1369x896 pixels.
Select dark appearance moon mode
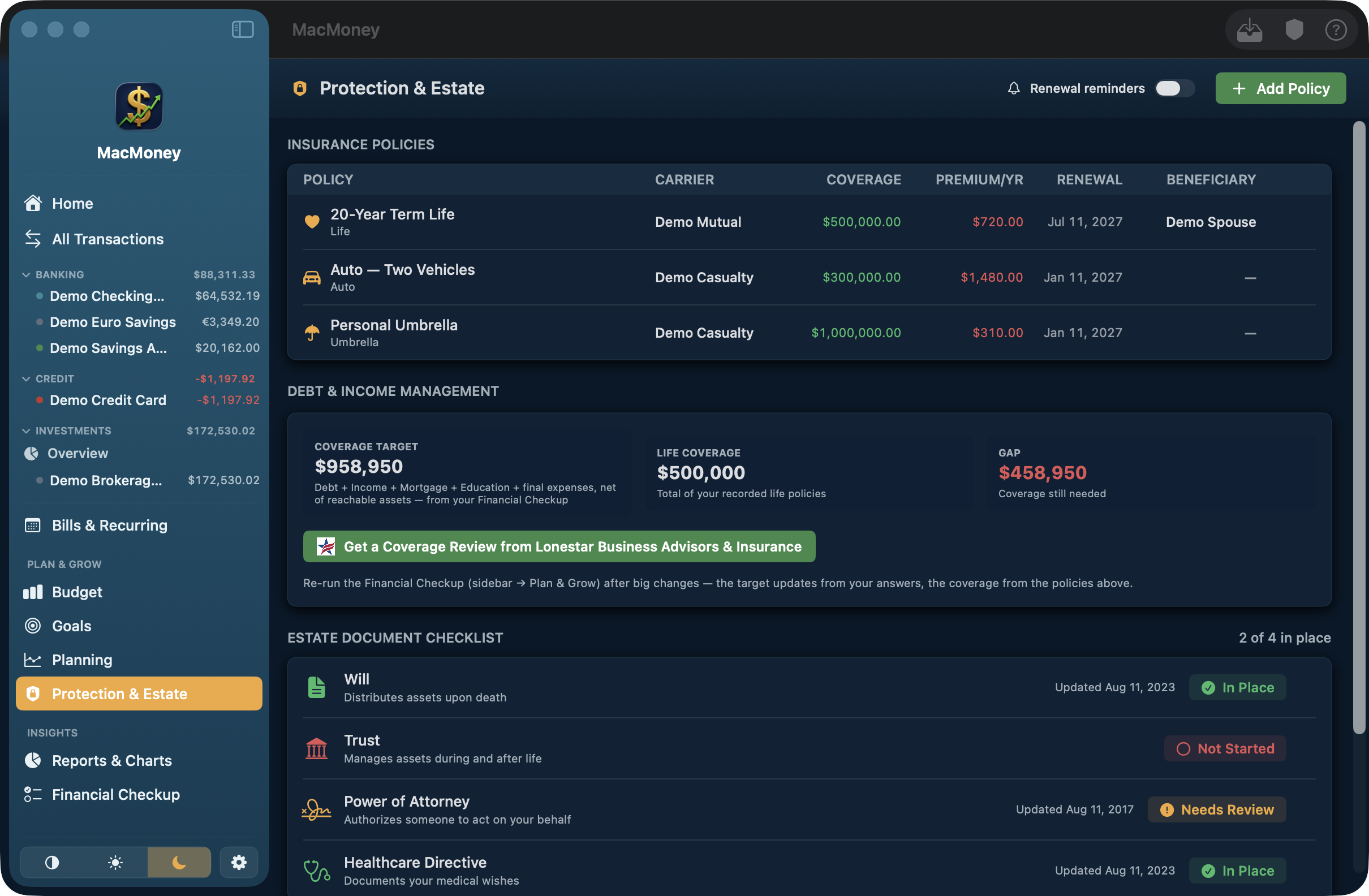point(179,862)
